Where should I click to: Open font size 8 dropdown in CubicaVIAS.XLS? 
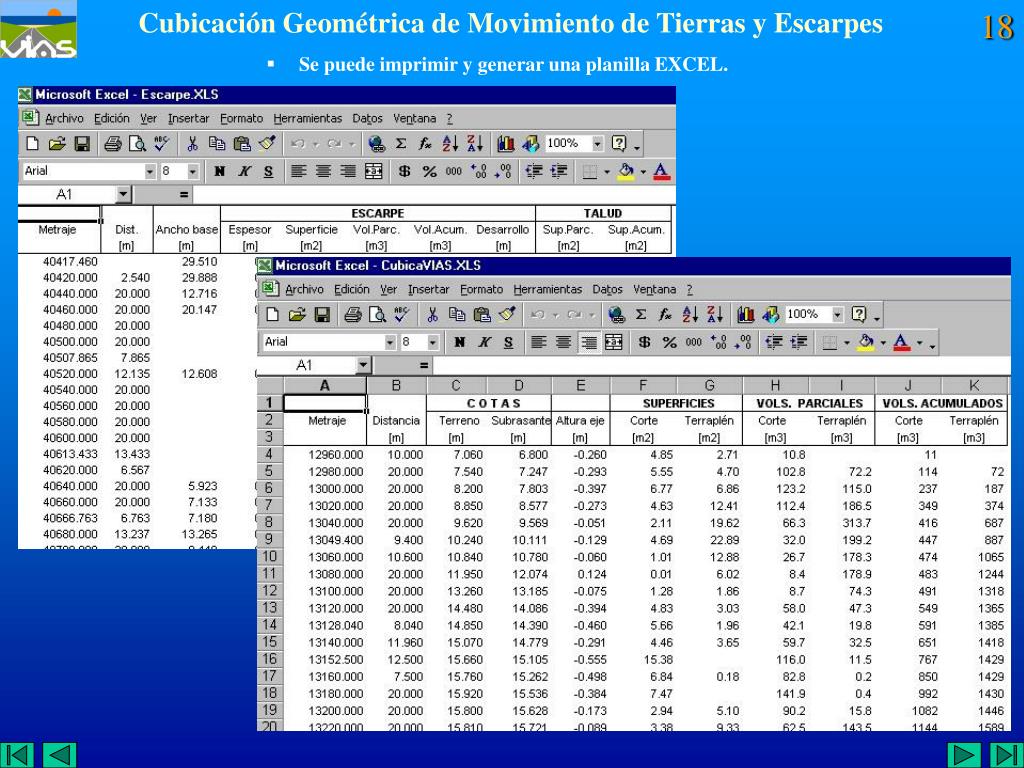pos(432,342)
